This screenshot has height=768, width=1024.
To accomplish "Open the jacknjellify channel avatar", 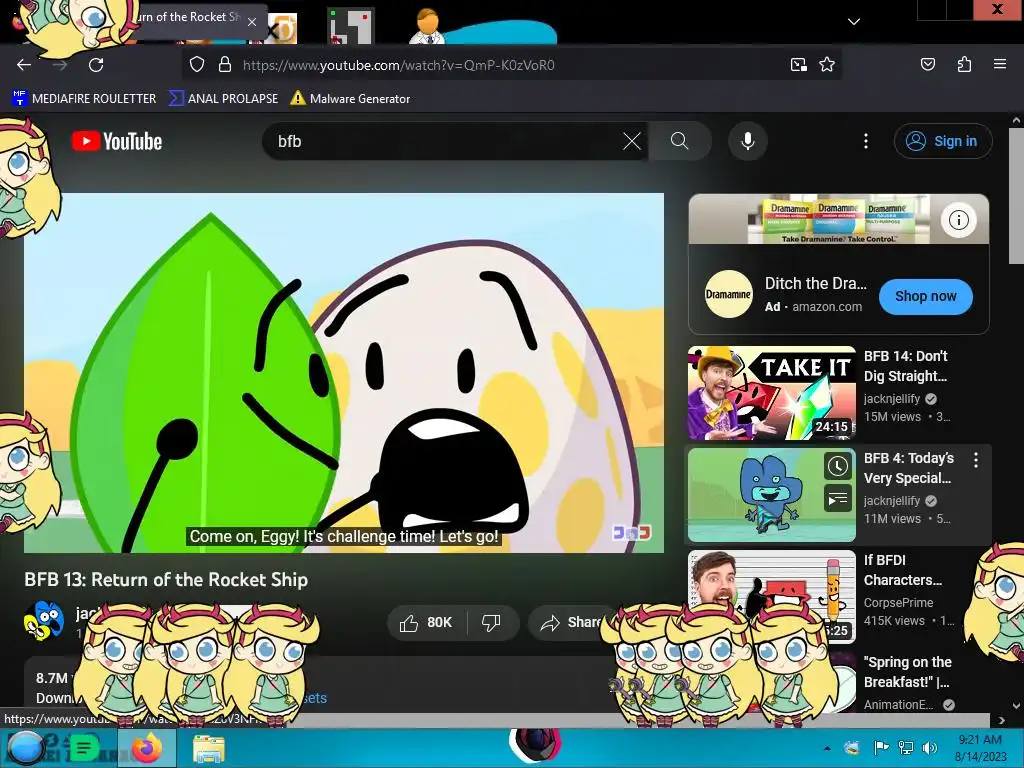I will [x=44, y=620].
